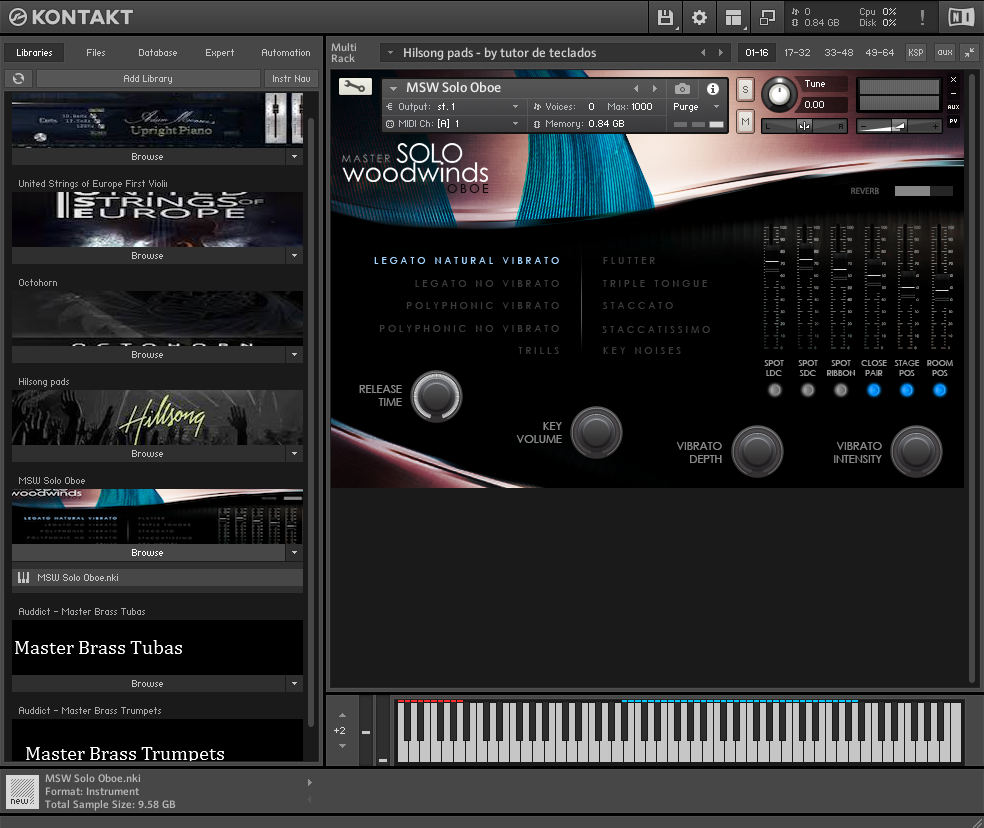
Task: Open Octohorn Browse dropdown arrow
Action: [294, 355]
